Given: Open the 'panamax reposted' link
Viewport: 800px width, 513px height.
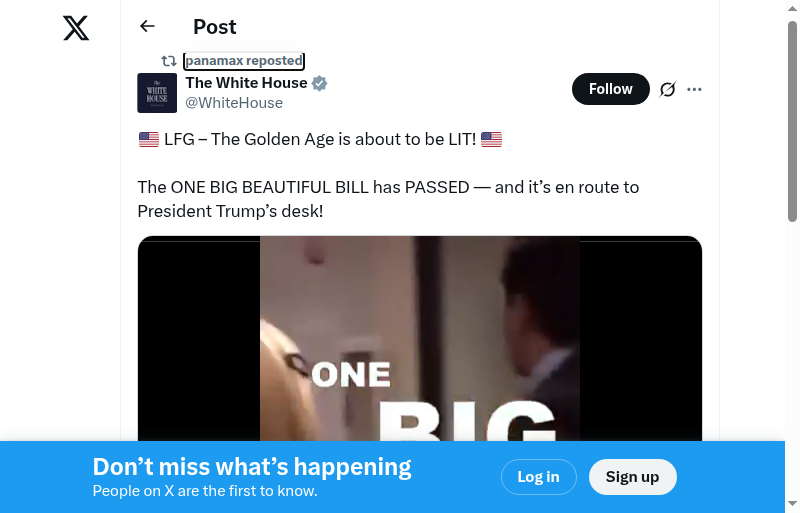Looking at the screenshot, I should click(244, 61).
